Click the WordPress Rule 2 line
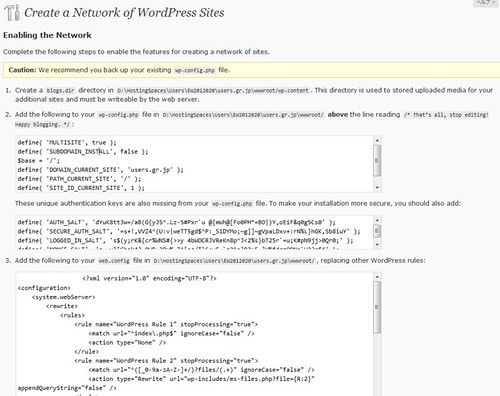 click(x=166, y=361)
